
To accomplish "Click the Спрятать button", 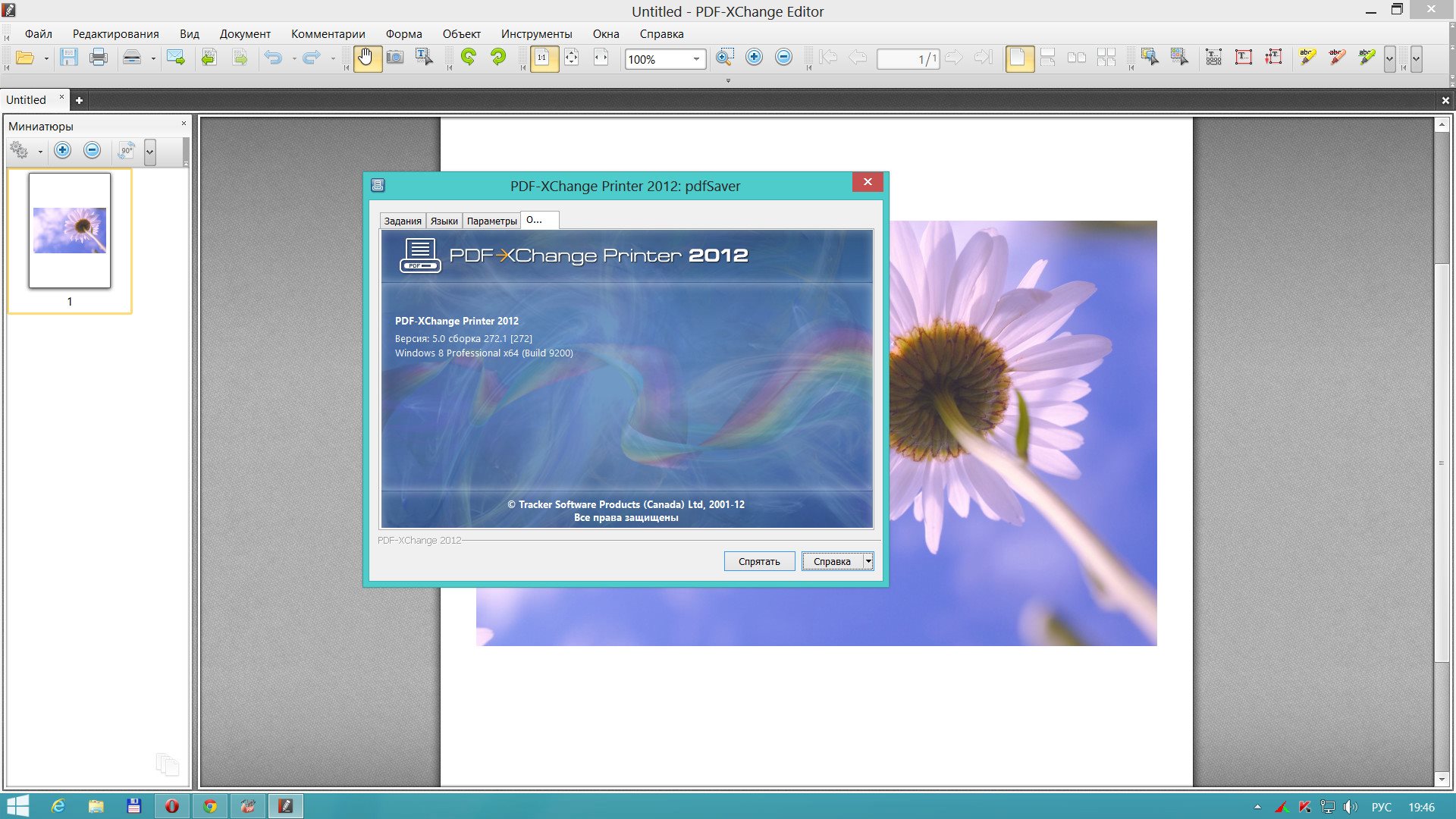I will (x=759, y=561).
